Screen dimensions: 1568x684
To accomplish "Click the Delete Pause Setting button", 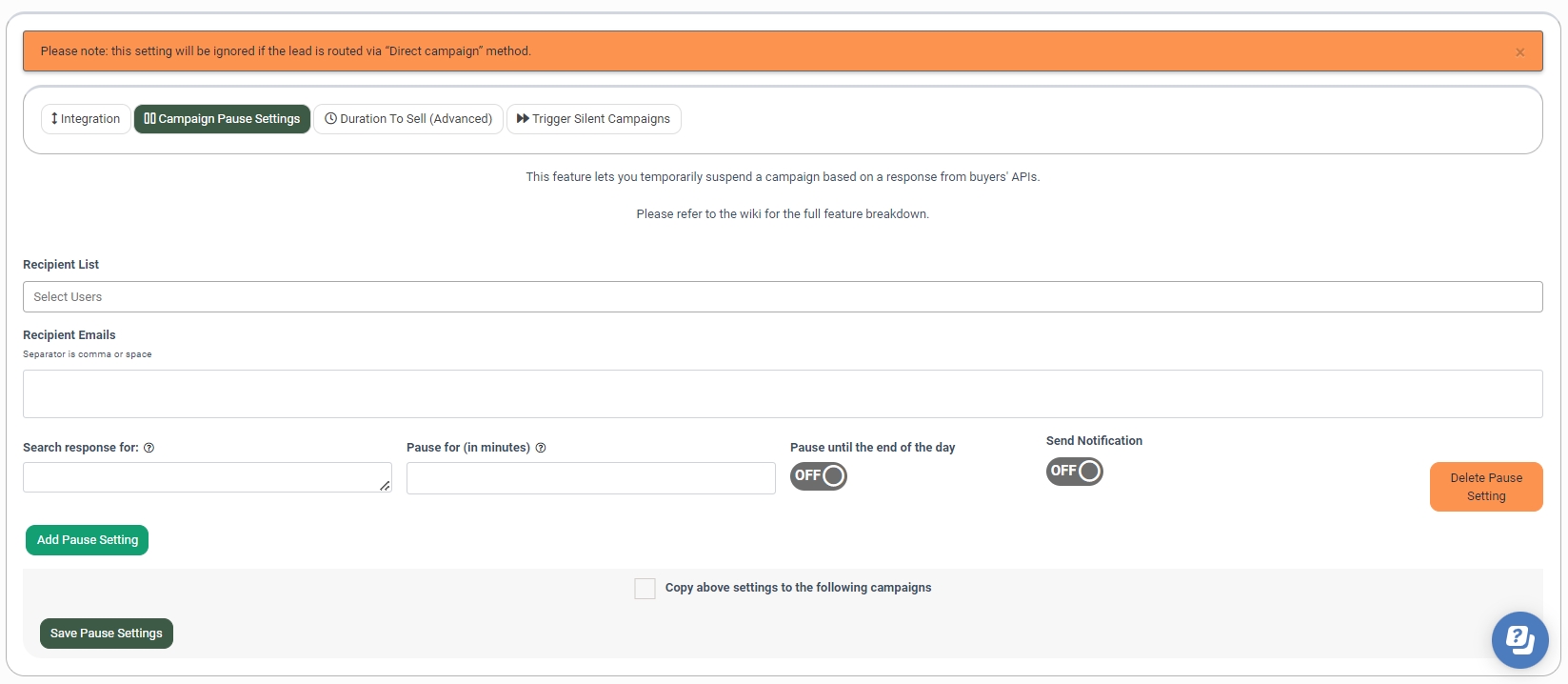I will [1485, 487].
